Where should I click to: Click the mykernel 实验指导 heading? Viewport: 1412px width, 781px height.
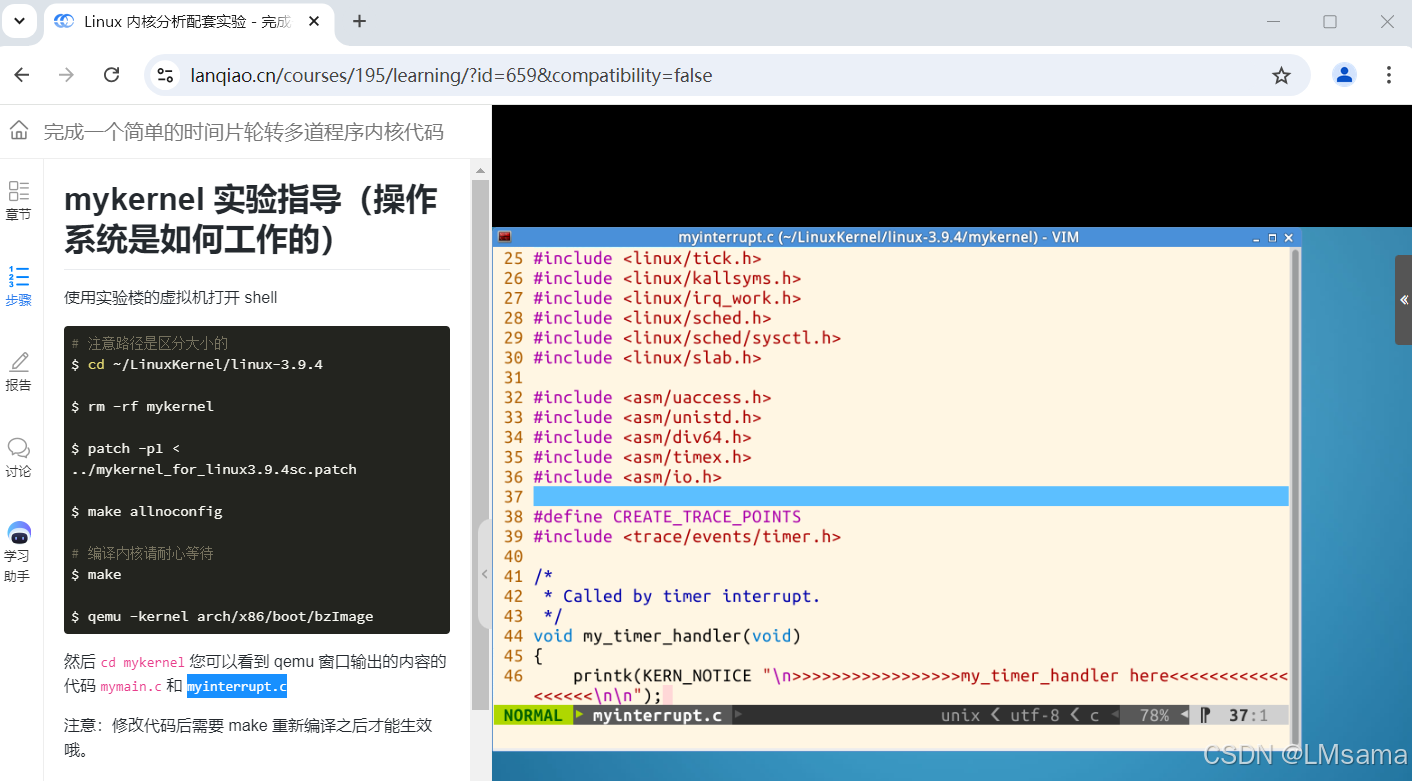point(251,219)
